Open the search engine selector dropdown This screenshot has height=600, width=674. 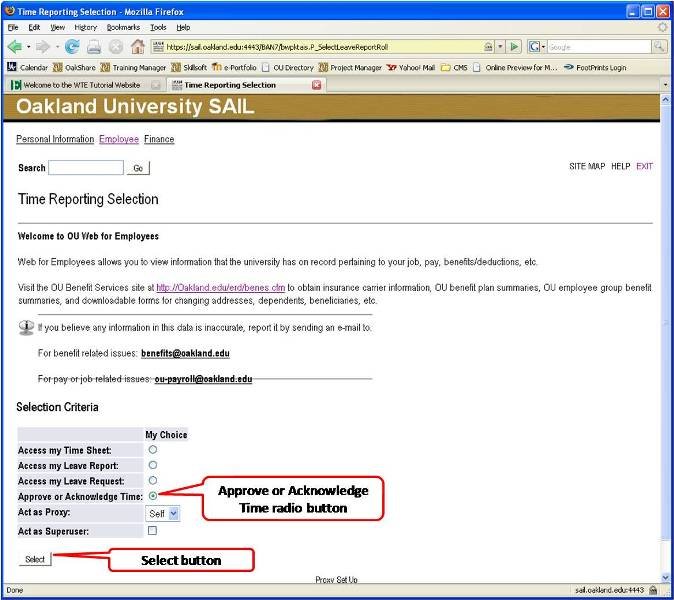pyautogui.click(x=535, y=47)
